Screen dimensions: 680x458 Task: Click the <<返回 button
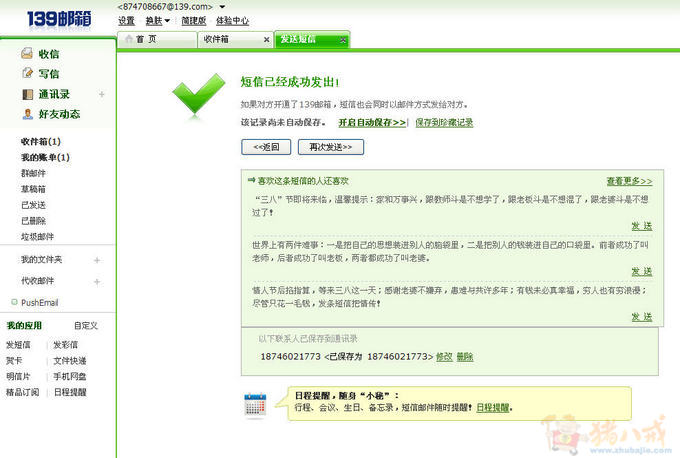(266, 147)
